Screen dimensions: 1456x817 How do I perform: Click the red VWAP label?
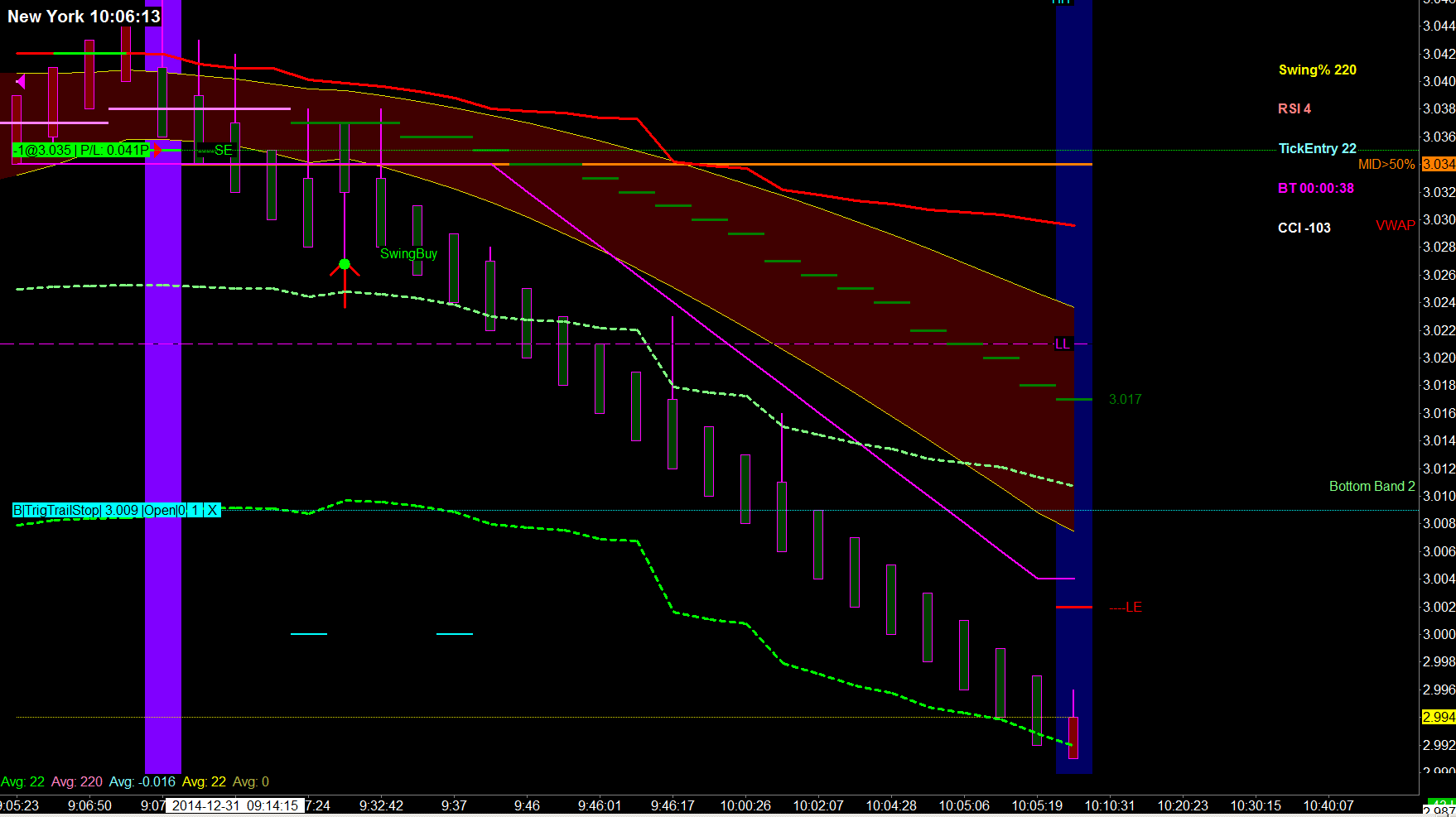pyautogui.click(x=1396, y=225)
